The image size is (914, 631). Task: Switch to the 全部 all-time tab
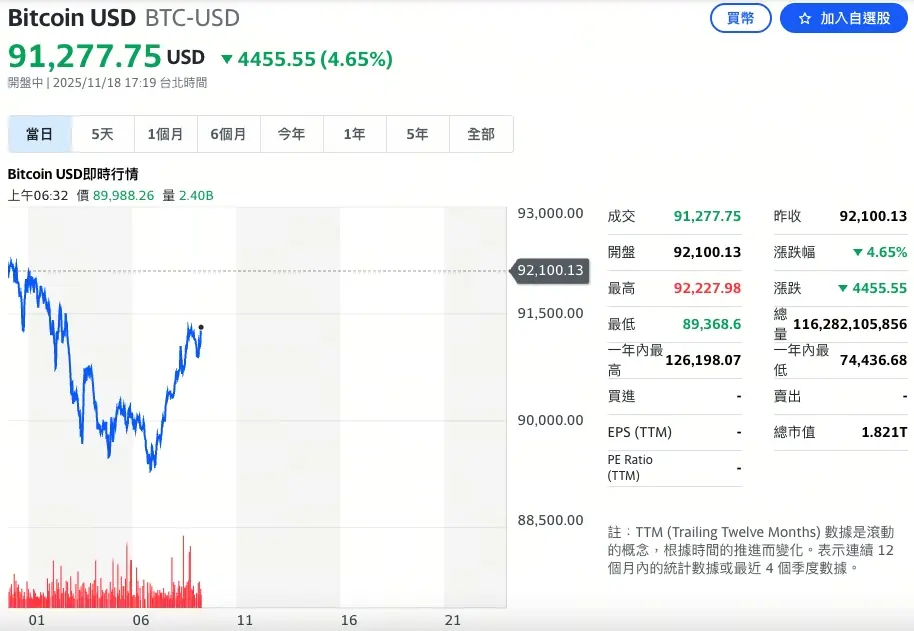pos(481,134)
